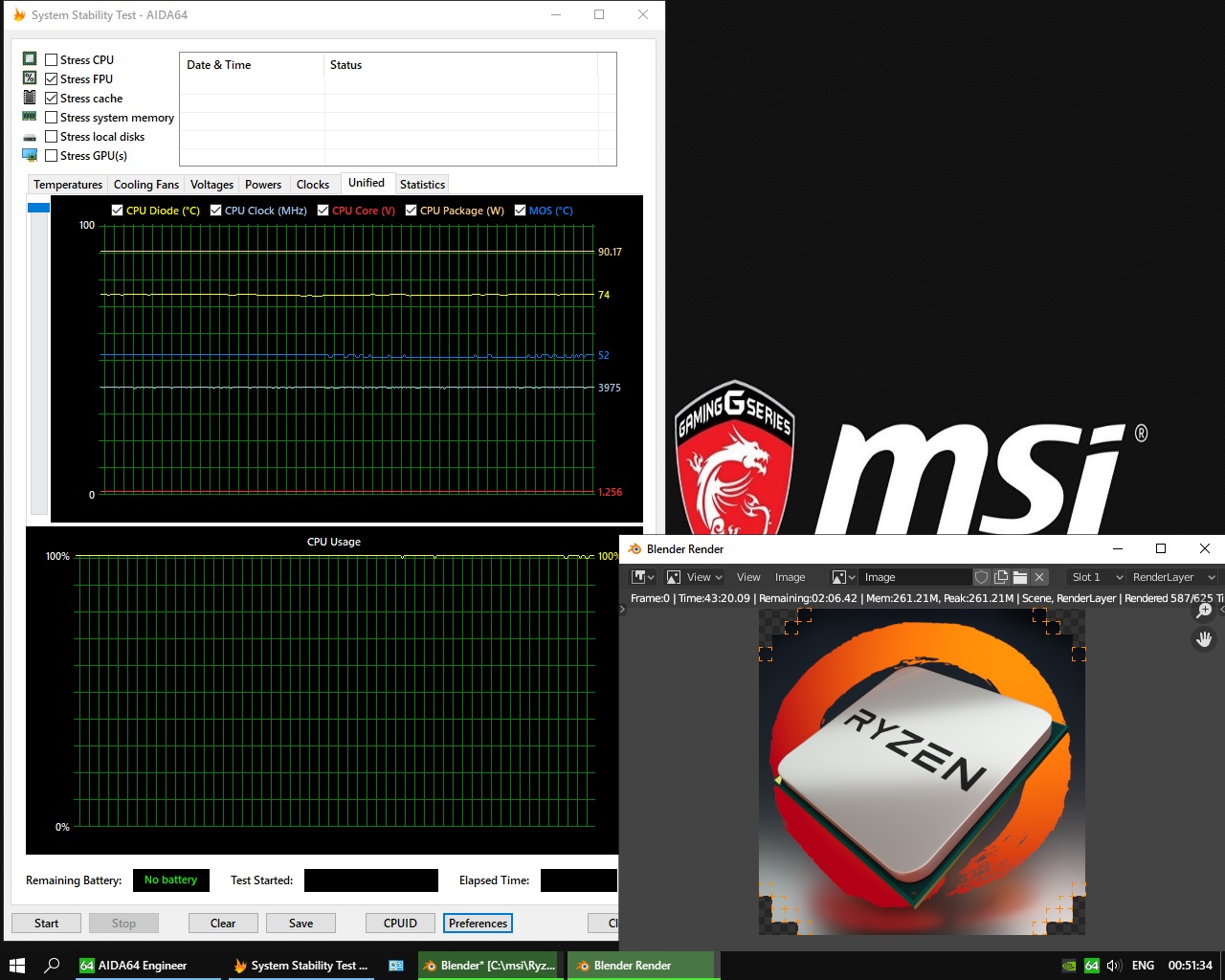This screenshot has height=980, width=1225.
Task: Click the zoom magnifier gizmo in Blender Render
Action: 1204,611
